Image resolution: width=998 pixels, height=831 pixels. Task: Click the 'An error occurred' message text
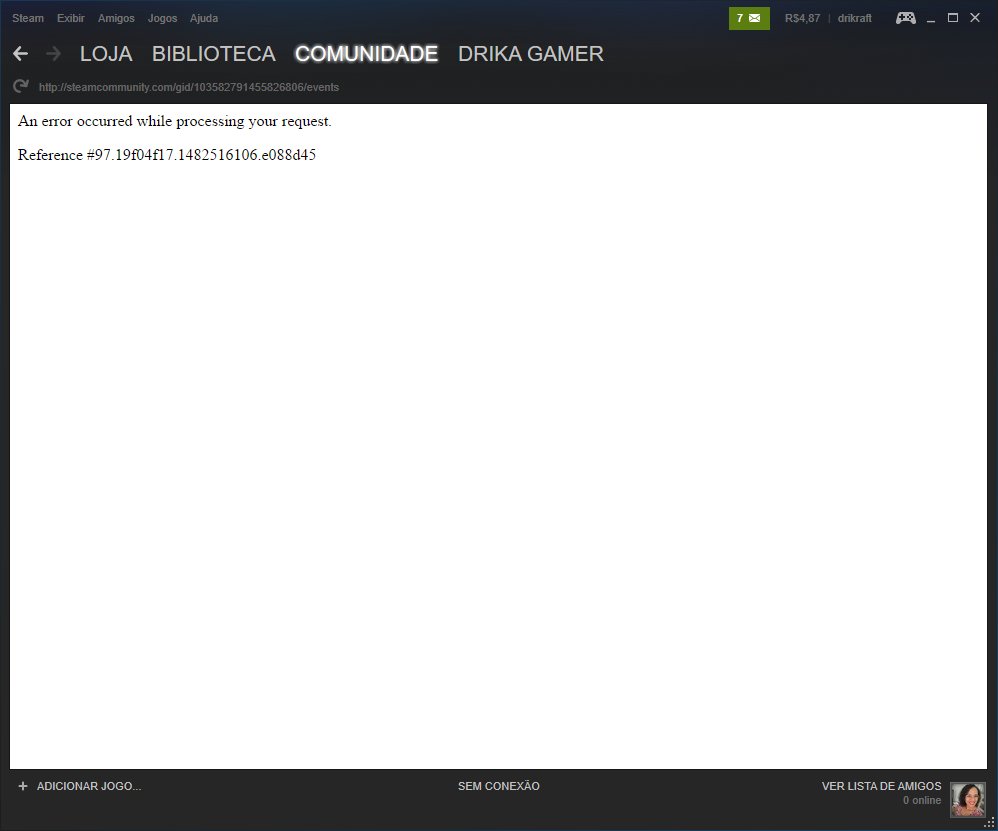174,121
